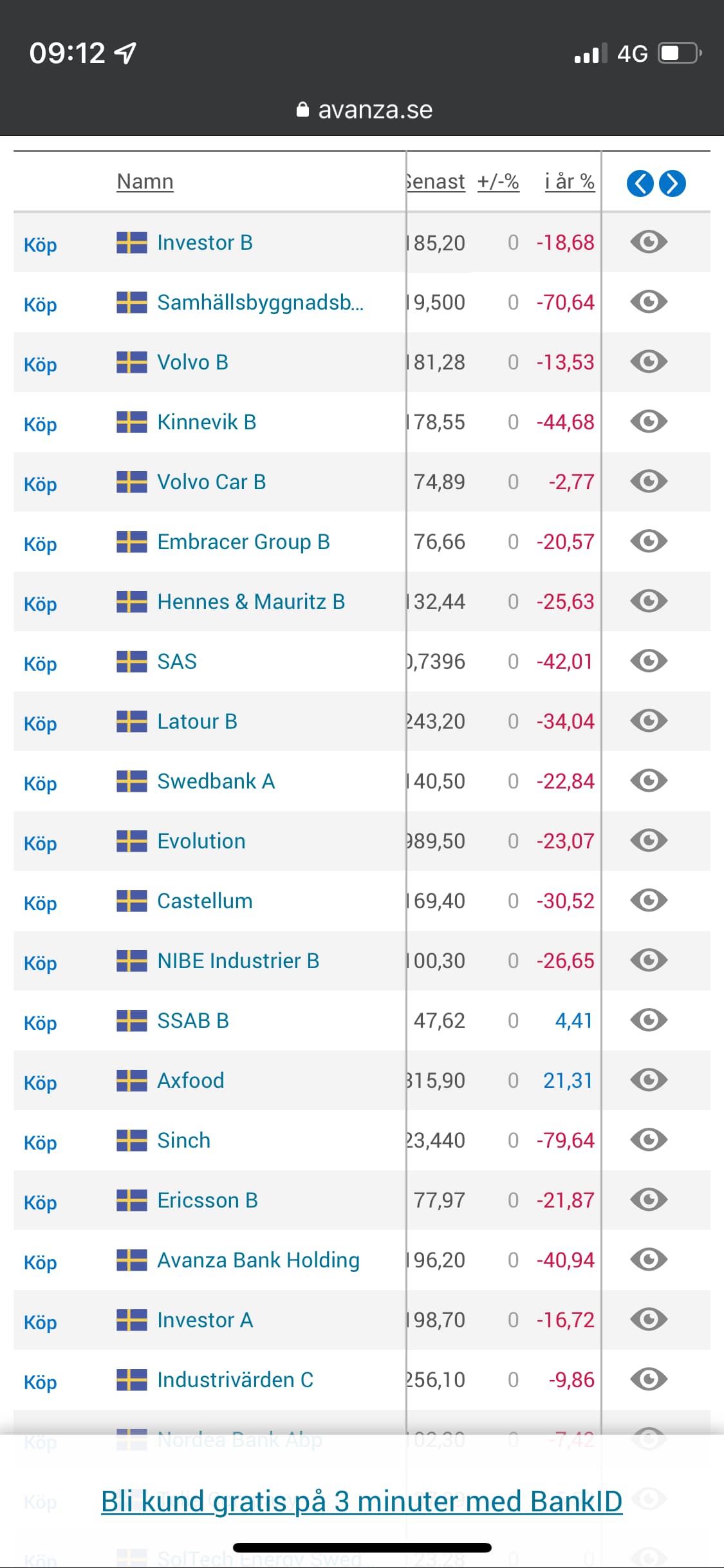Tap the lock icon beside avanza.se

[x=302, y=110]
